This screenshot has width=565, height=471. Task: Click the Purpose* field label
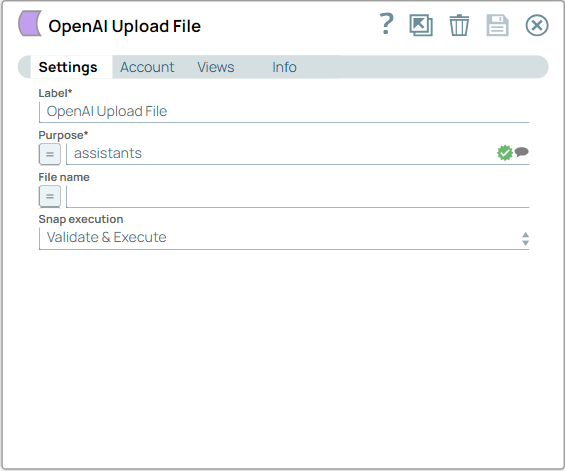63,135
